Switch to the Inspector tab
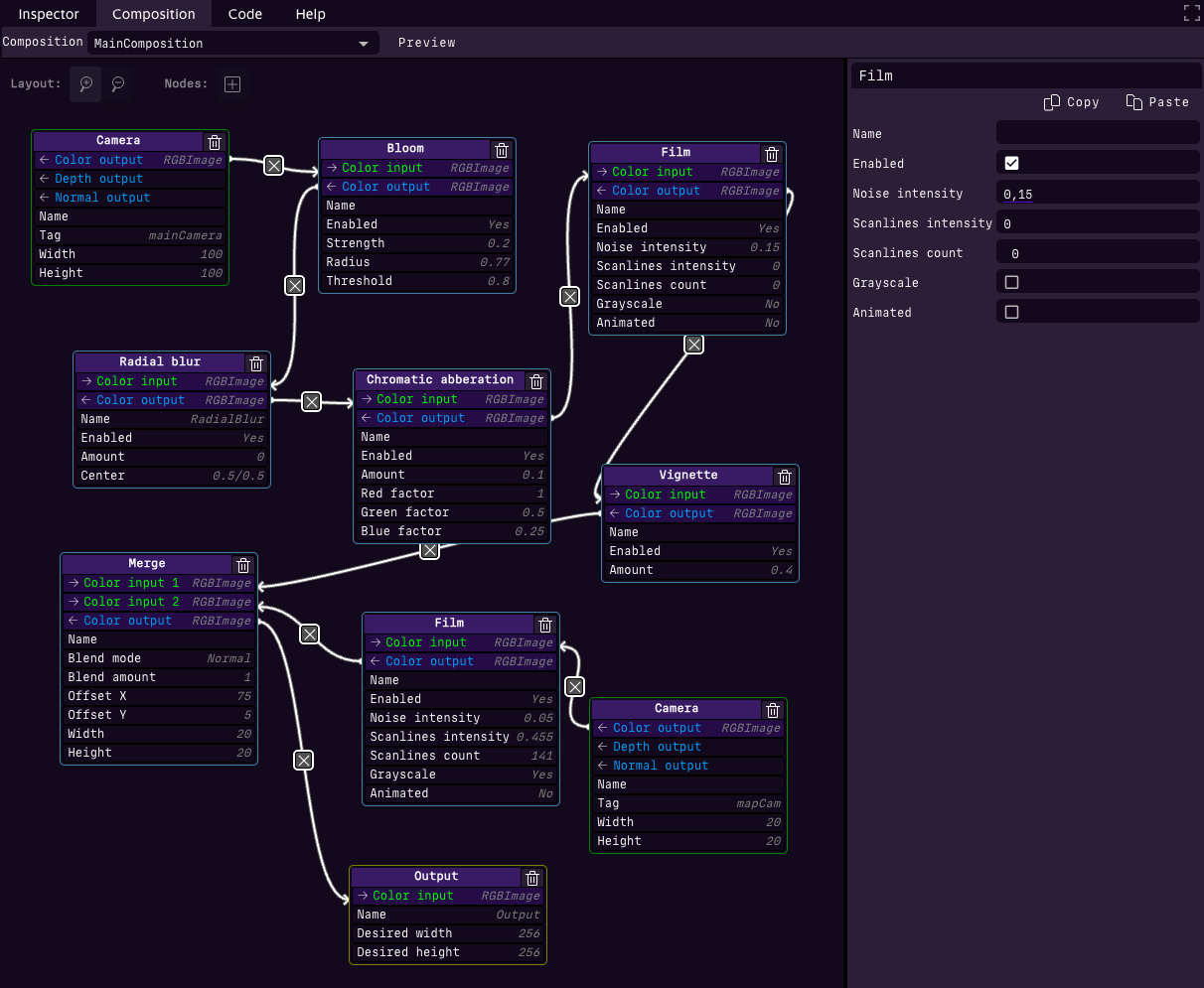This screenshot has height=988, width=1204. click(x=49, y=14)
